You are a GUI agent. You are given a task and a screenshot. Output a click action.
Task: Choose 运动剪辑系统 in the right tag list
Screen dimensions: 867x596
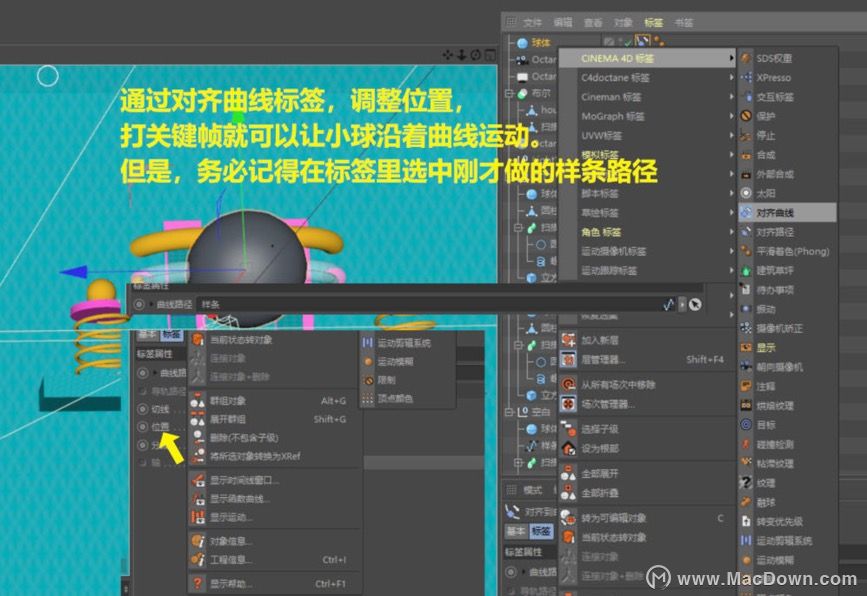click(787, 541)
